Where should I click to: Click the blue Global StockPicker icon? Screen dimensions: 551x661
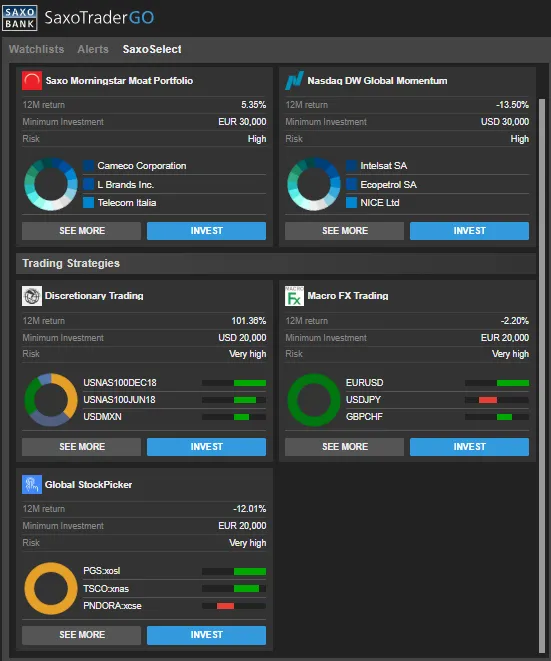tap(32, 484)
